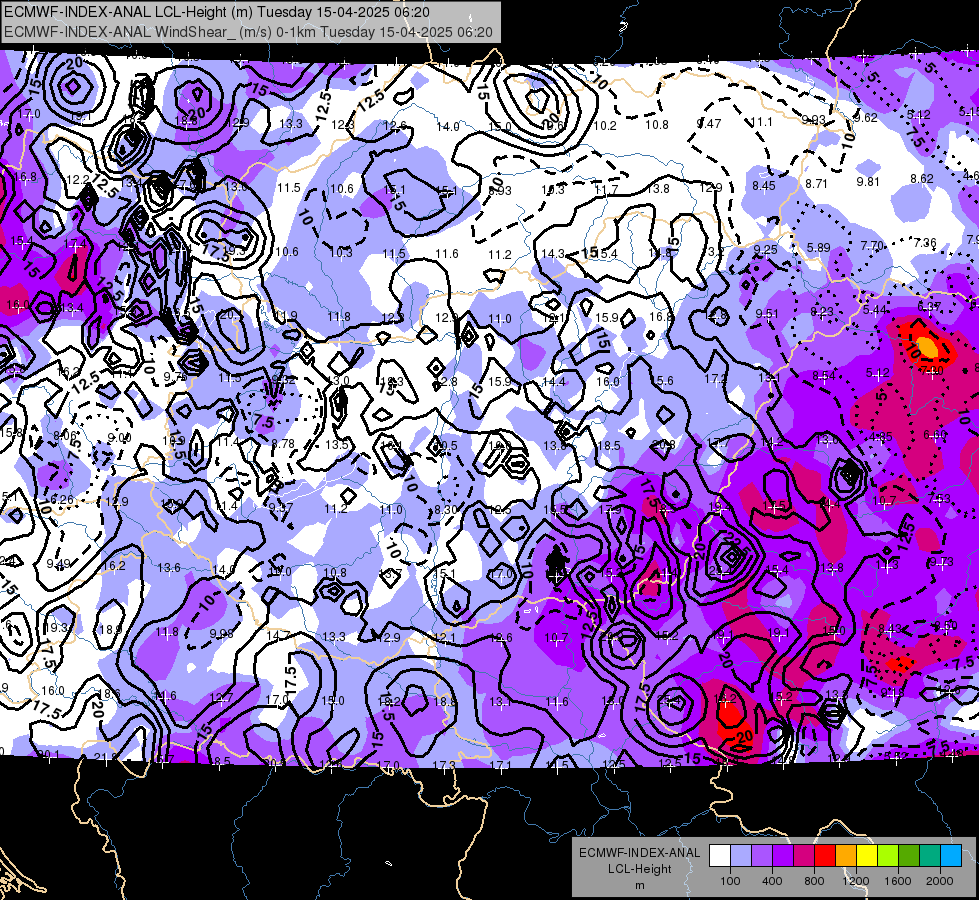Click the grid value 8.45
Screen dimensions: 979x900
click(764, 185)
